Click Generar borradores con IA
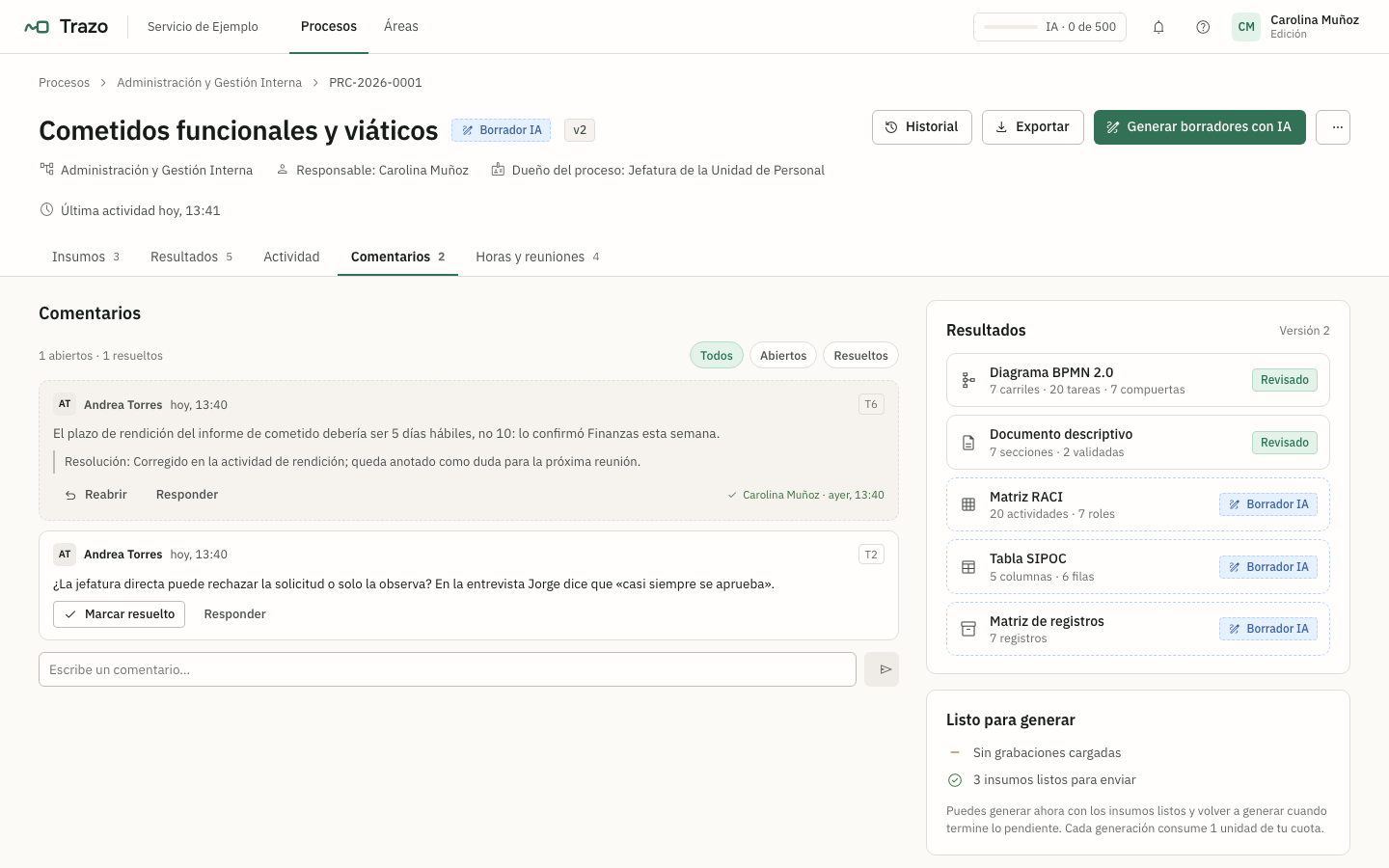Screen dimensions: 1389x868 click(1200, 127)
